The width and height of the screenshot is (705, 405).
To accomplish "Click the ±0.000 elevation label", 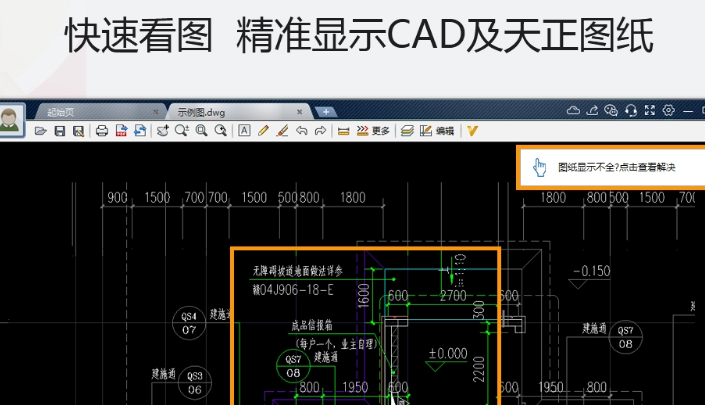I will (448, 354).
